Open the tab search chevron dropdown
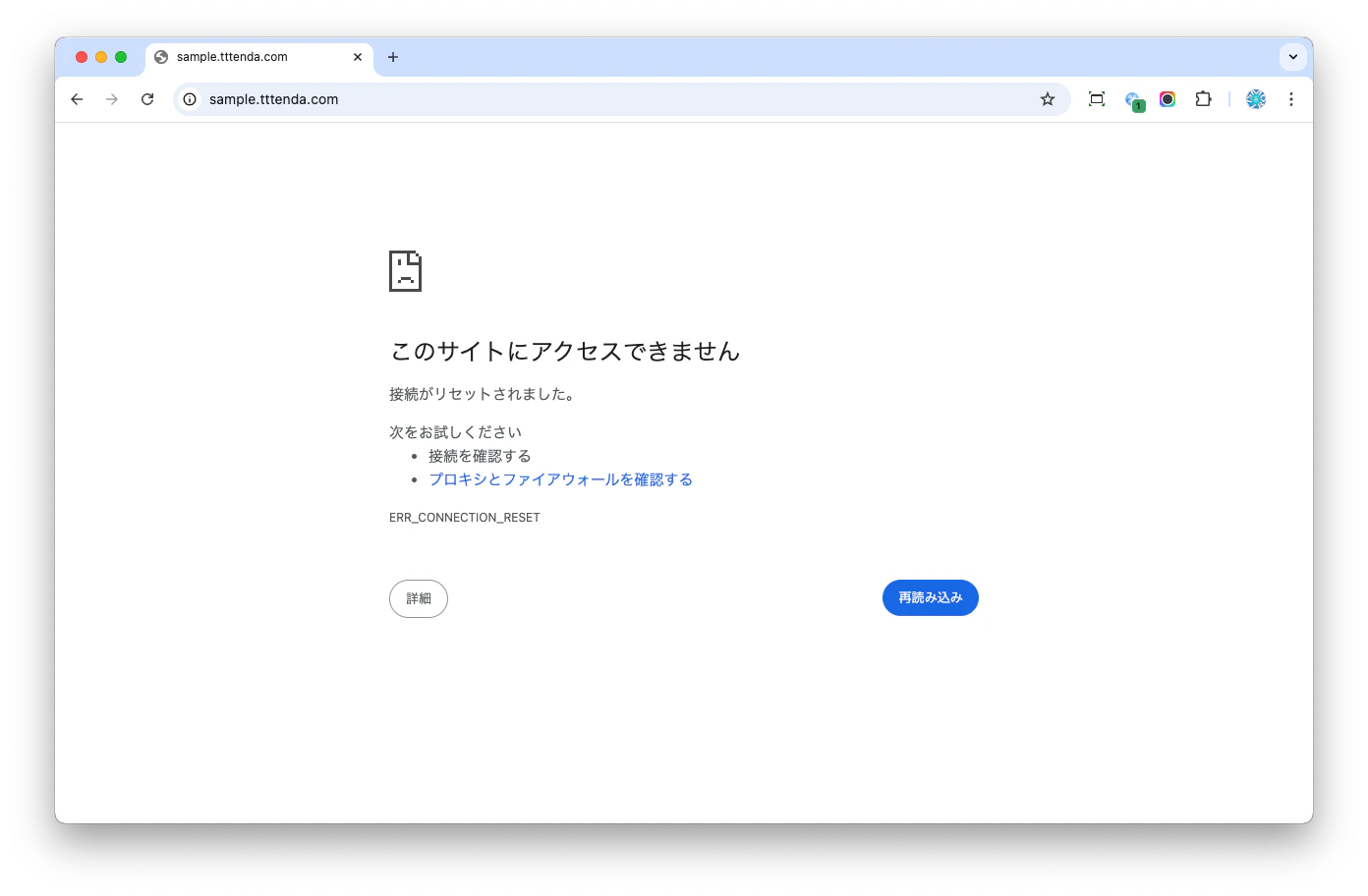The image size is (1368, 896). [1293, 57]
